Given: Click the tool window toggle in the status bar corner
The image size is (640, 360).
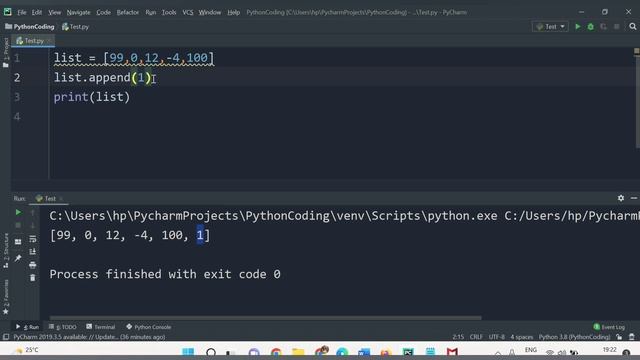Looking at the screenshot, I should (x=6, y=337).
